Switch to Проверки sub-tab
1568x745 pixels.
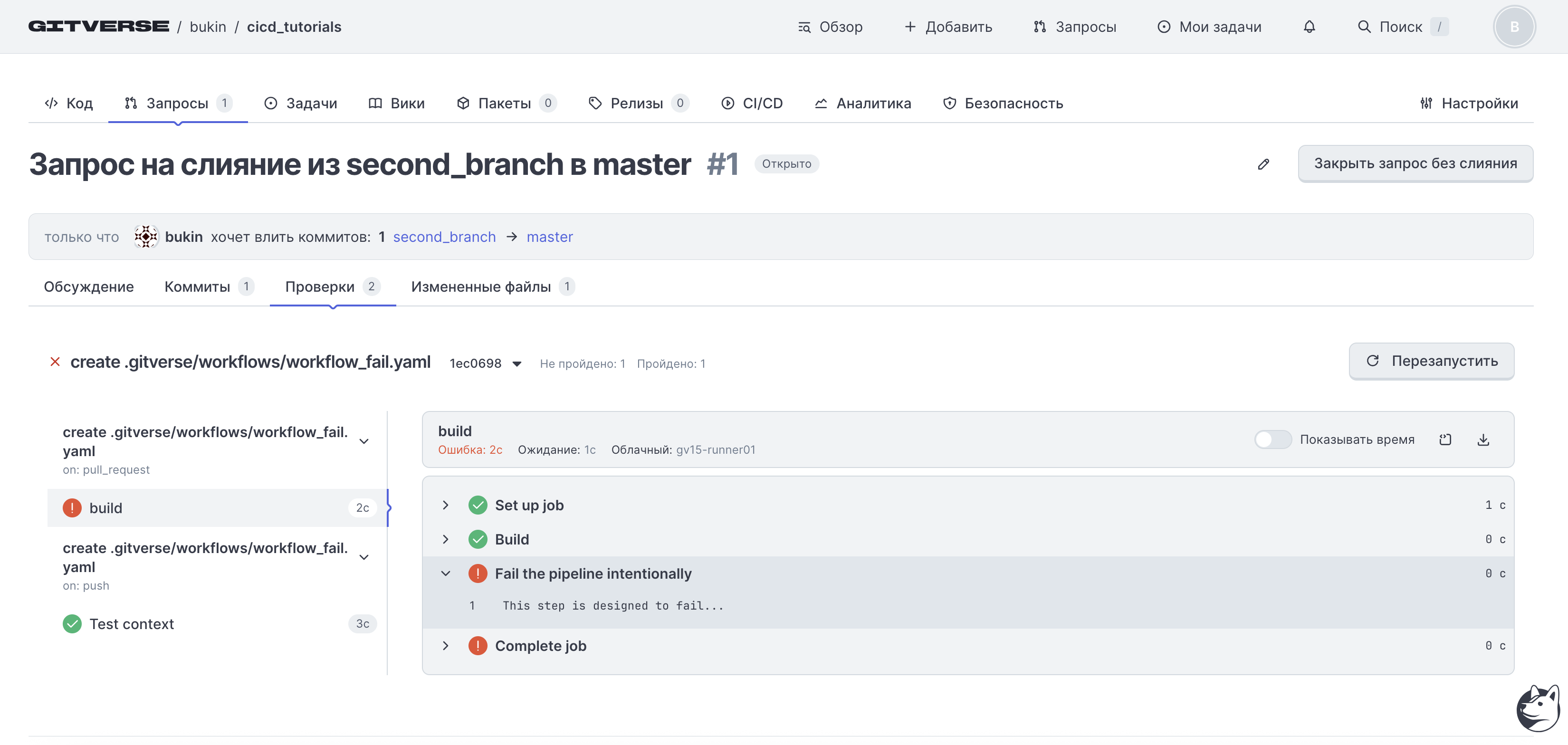(x=332, y=287)
